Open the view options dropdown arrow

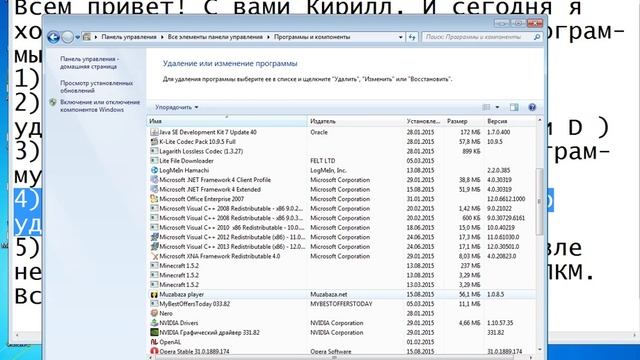pyautogui.click(x=497, y=107)
